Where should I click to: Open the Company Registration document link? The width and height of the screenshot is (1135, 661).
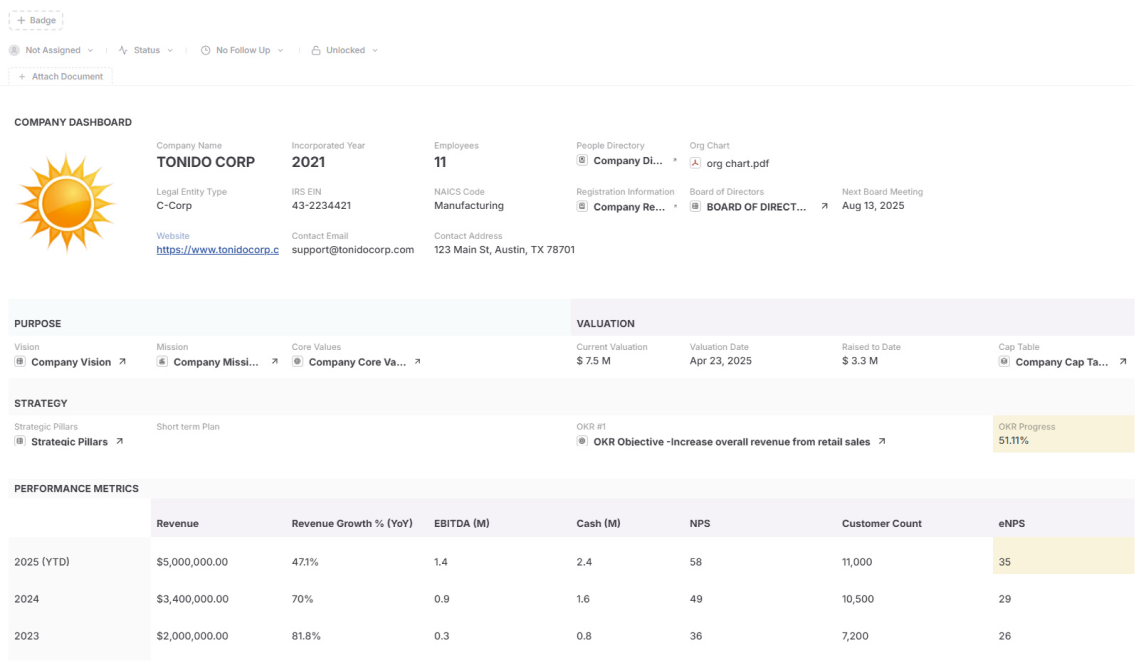tap(629, 207)
